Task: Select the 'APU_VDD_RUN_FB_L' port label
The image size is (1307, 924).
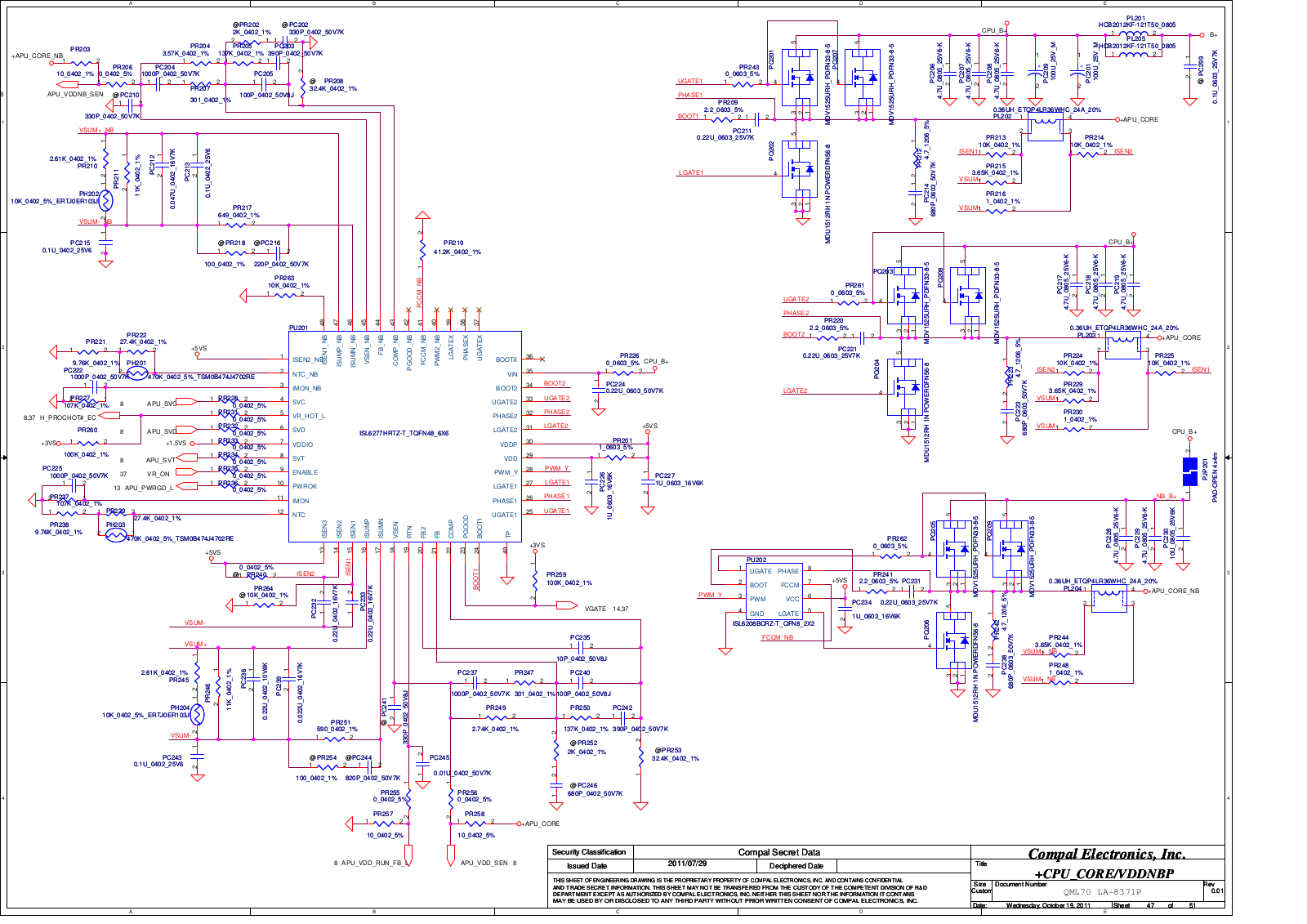Action: tap(372, 863)
